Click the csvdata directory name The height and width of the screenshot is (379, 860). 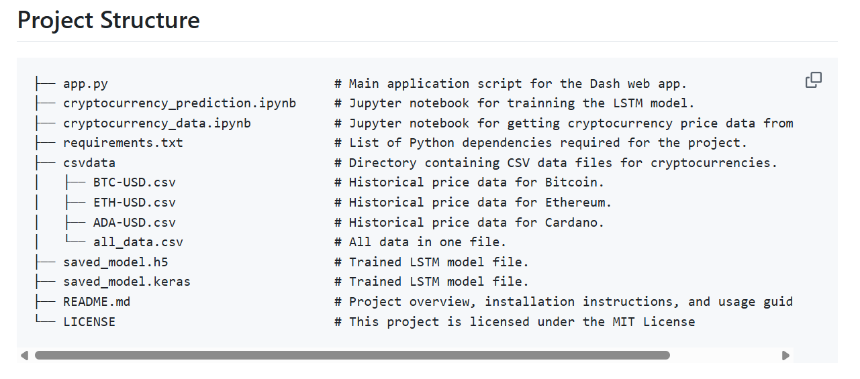[89, 163]
